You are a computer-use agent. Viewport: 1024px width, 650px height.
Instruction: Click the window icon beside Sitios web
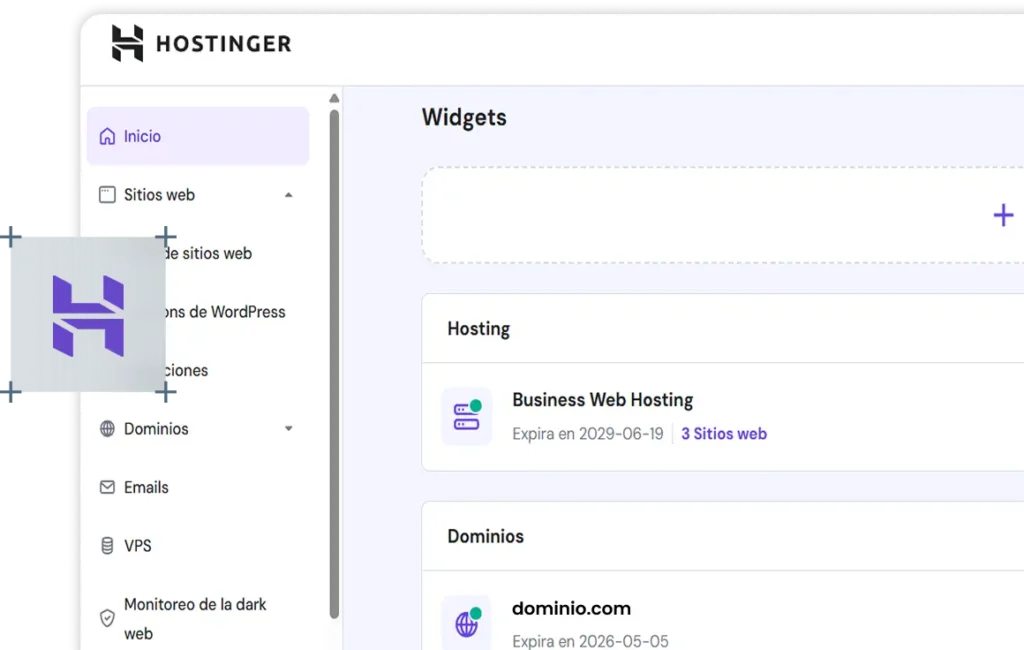[x=107, y=195]
